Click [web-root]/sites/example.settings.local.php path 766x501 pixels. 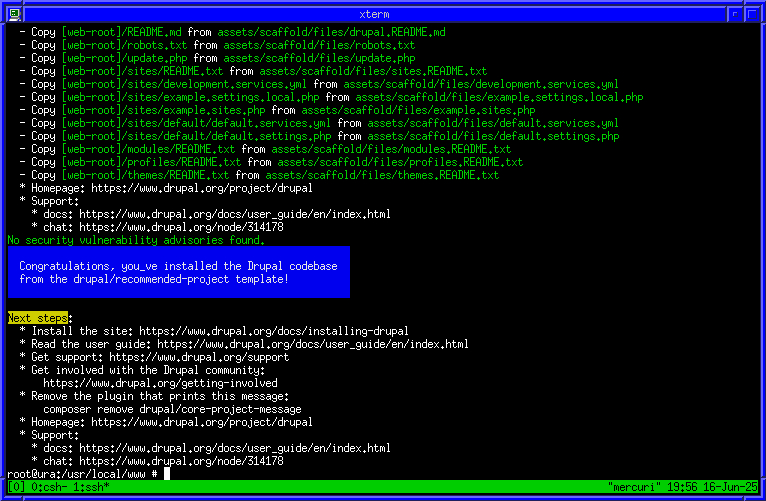click(x=190, y=97)
